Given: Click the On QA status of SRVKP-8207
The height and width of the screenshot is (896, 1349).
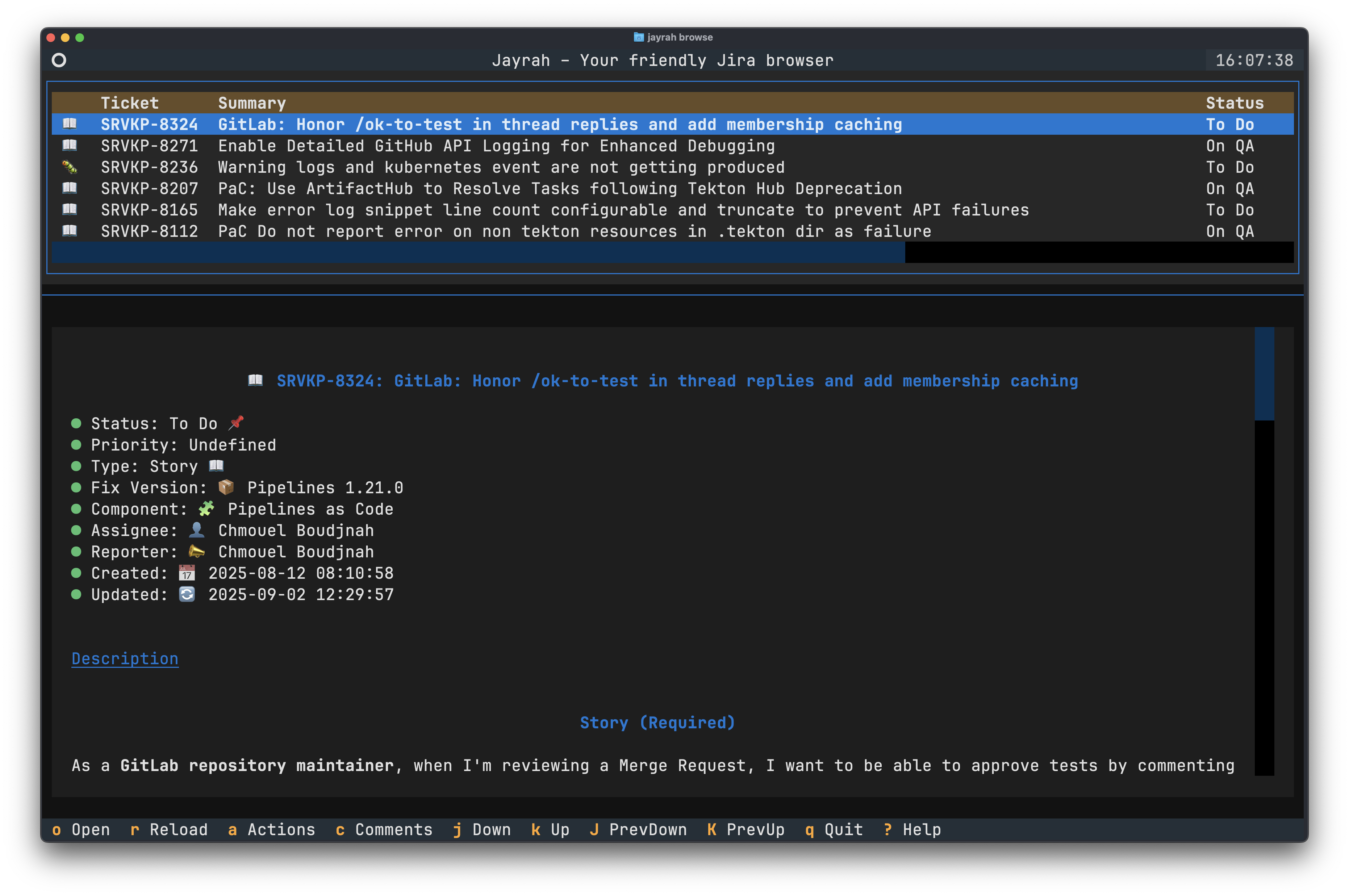Looking at the screenshot, I should tap(1230, 188).
